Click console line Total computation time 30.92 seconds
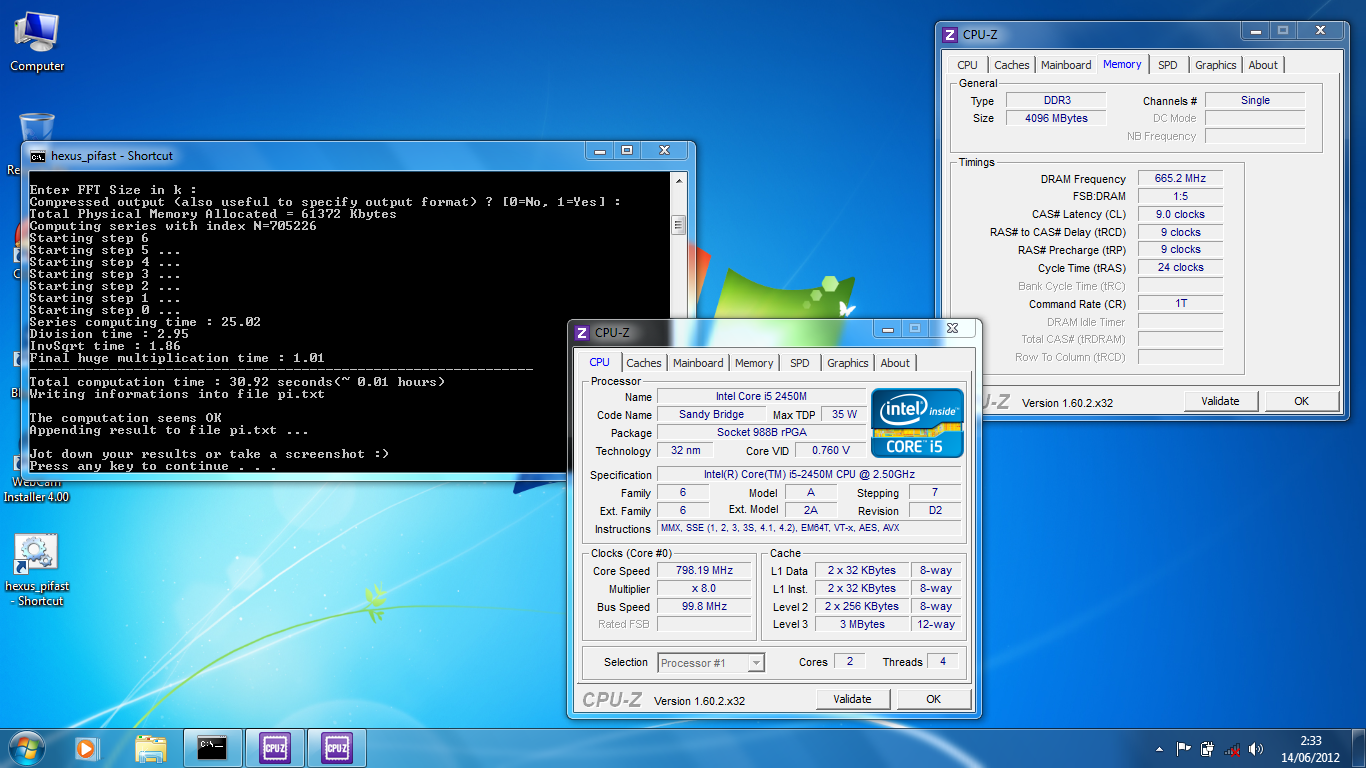The image size is (1366, 768). pos(237,382)
